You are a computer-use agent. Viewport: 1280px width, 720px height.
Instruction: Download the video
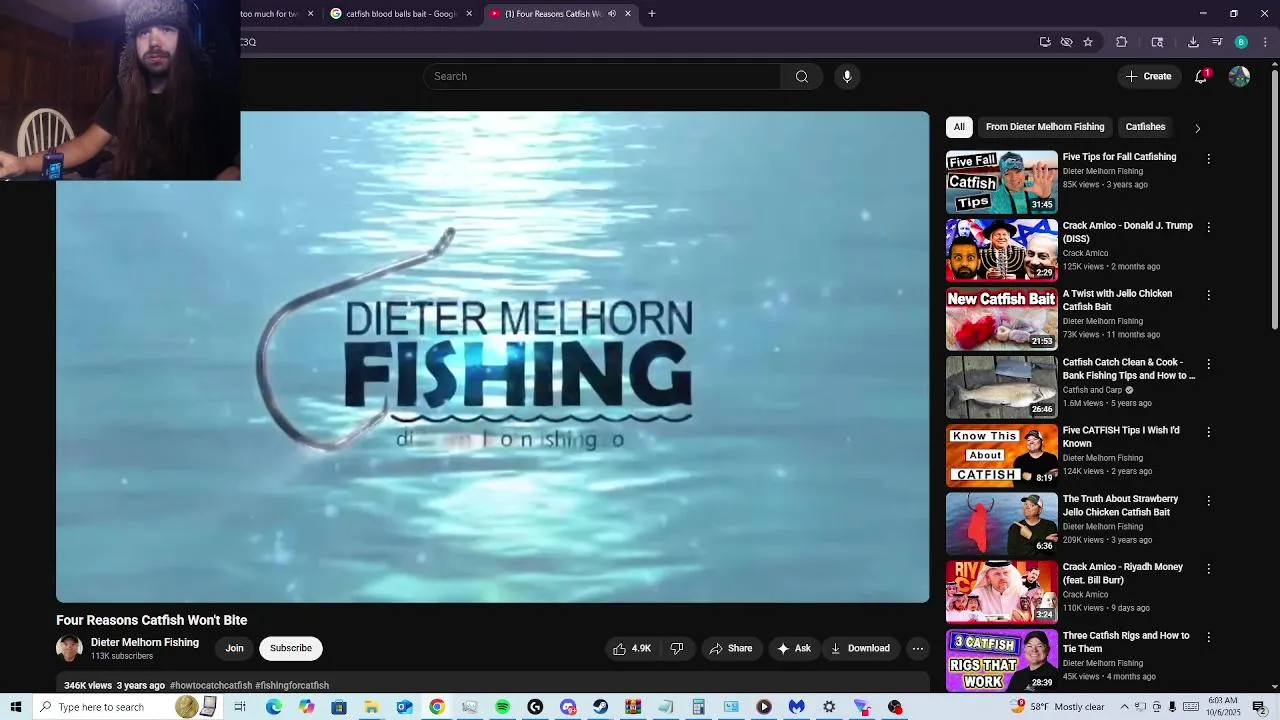coord(860,648)
